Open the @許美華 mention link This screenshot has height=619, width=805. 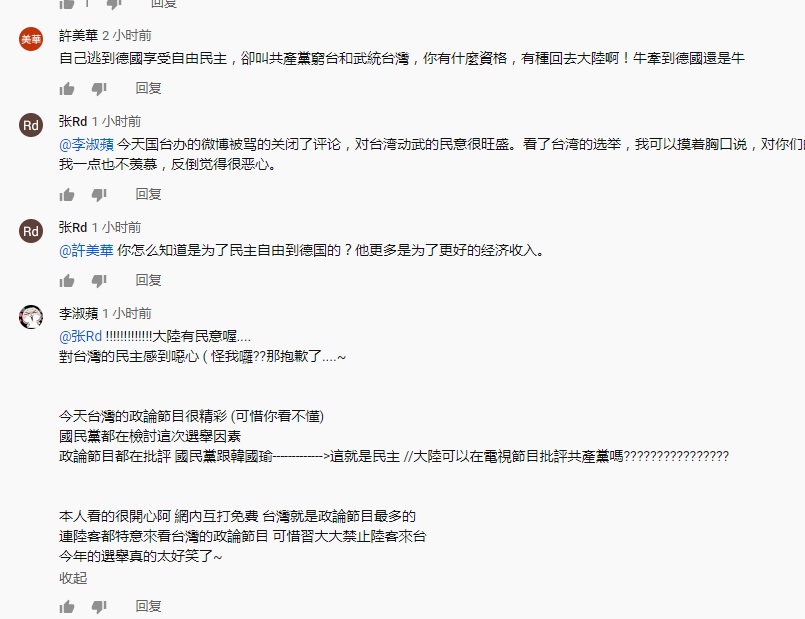click(x=86, y=250)
